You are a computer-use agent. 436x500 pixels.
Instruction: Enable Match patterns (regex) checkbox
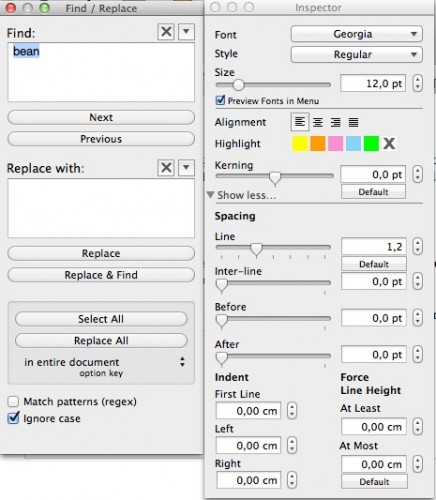point(13,401)
